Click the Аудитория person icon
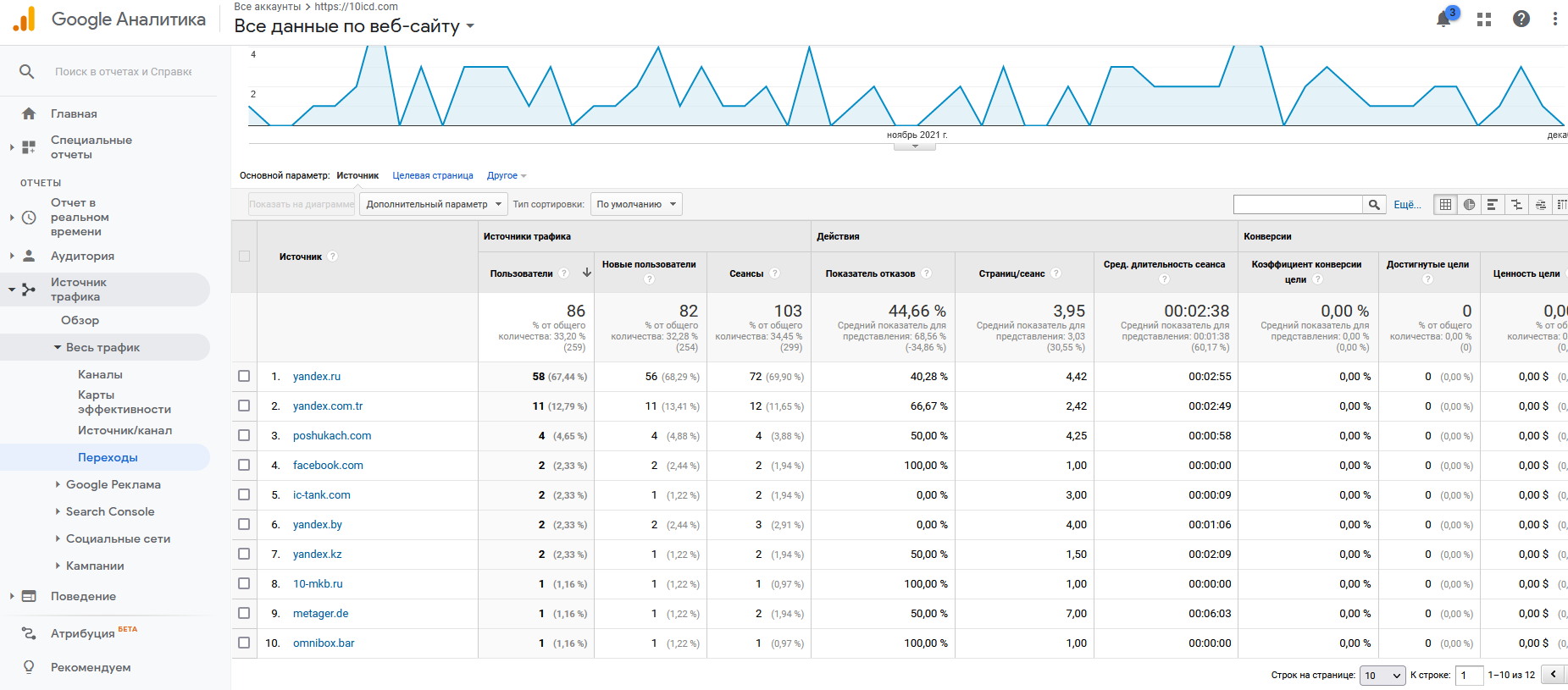Image resolution: width=1568 pixels, height=690 pixels. (29, 256)
